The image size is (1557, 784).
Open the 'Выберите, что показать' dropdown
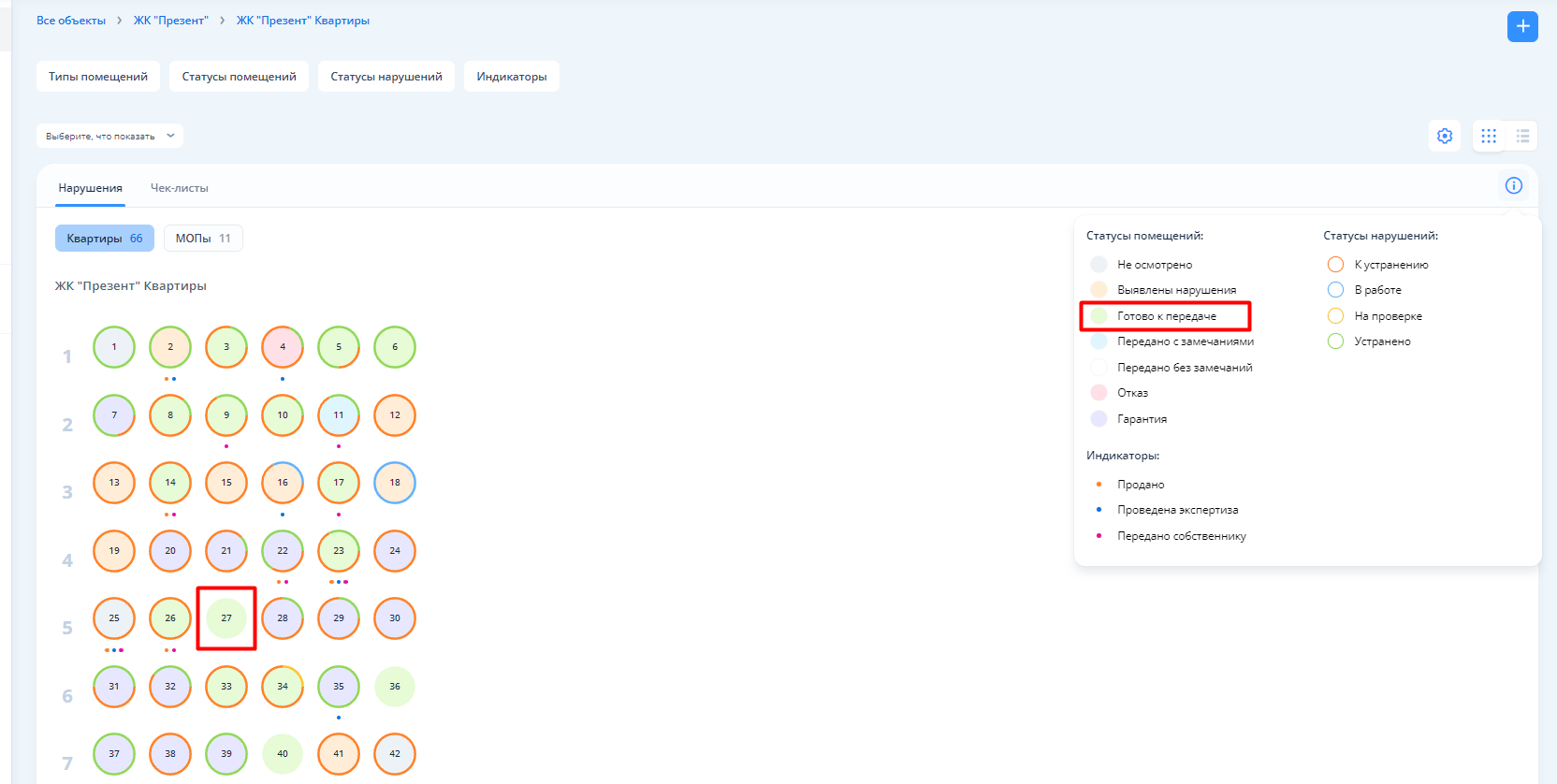(109, 136)
